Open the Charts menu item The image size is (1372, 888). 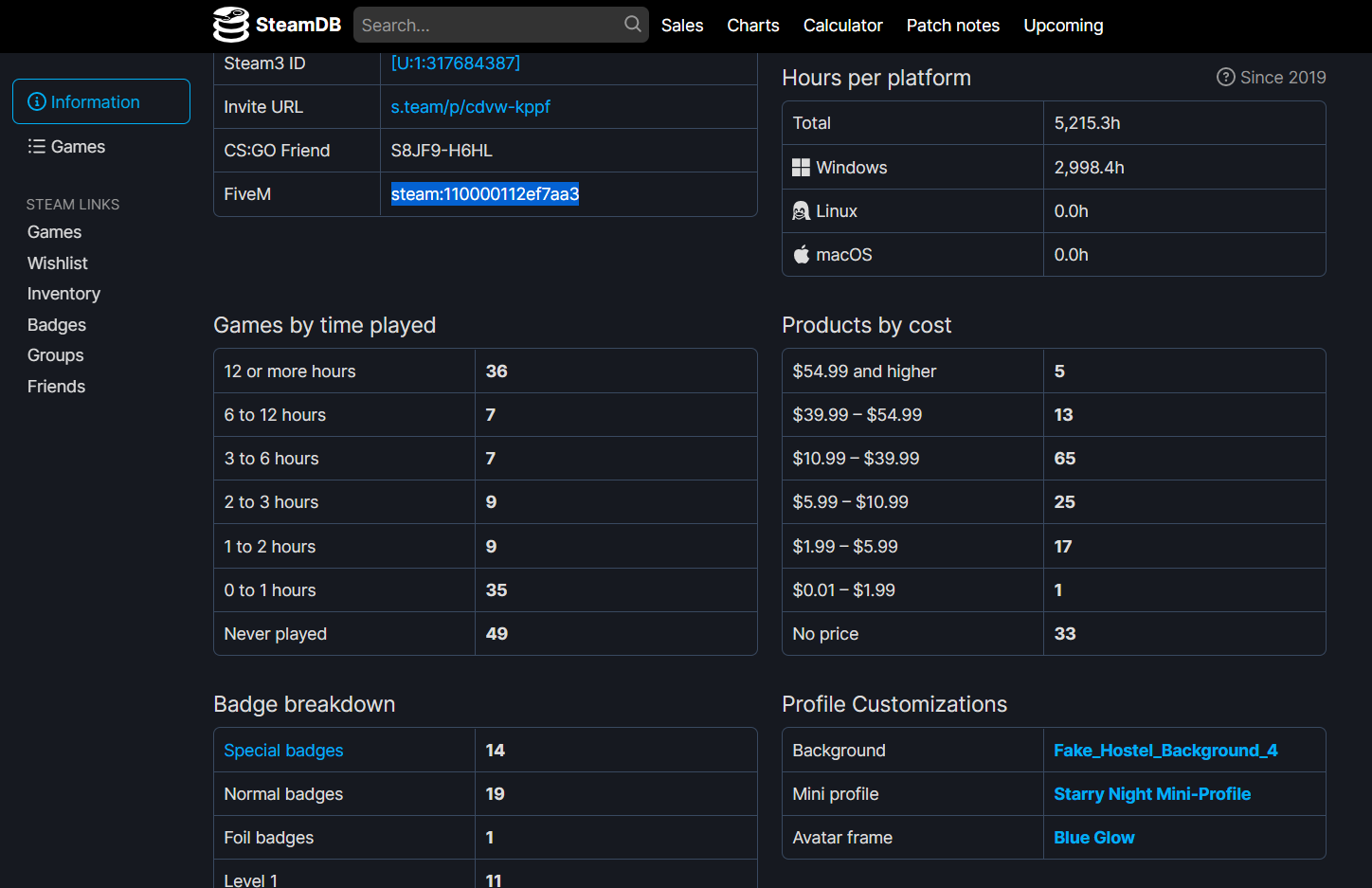753,26
